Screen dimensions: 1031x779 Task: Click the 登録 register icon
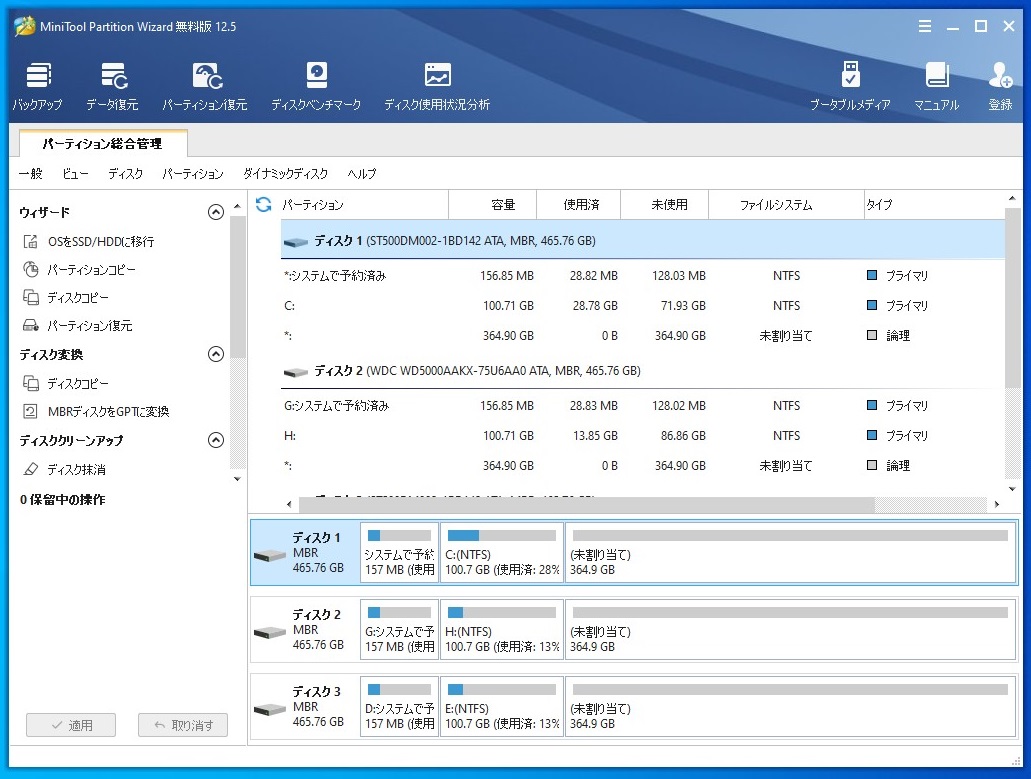(1000, 75)
